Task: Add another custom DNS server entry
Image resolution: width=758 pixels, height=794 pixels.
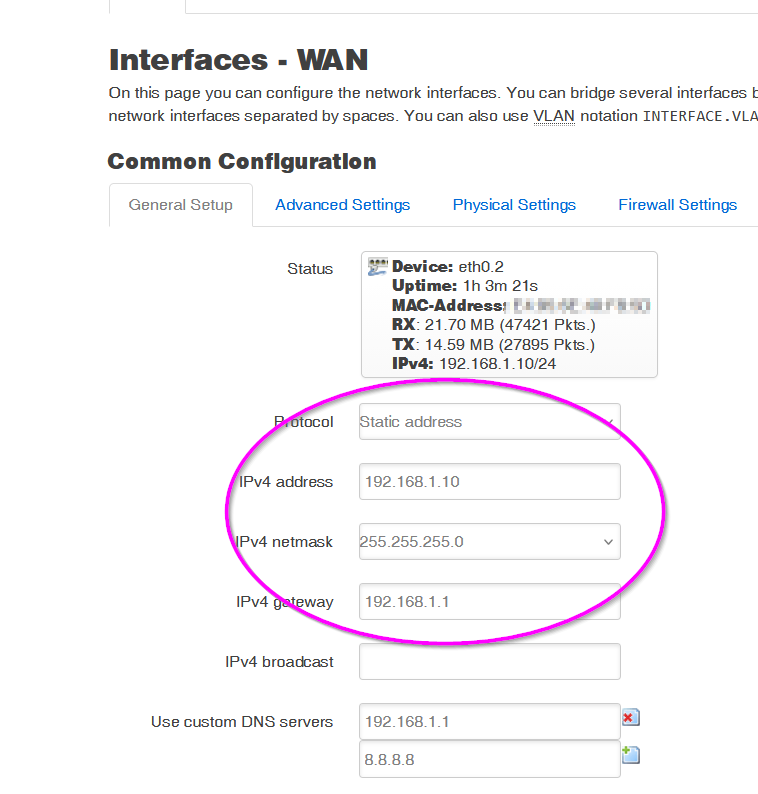Action: pyautogui.click(x=630, y=755)
